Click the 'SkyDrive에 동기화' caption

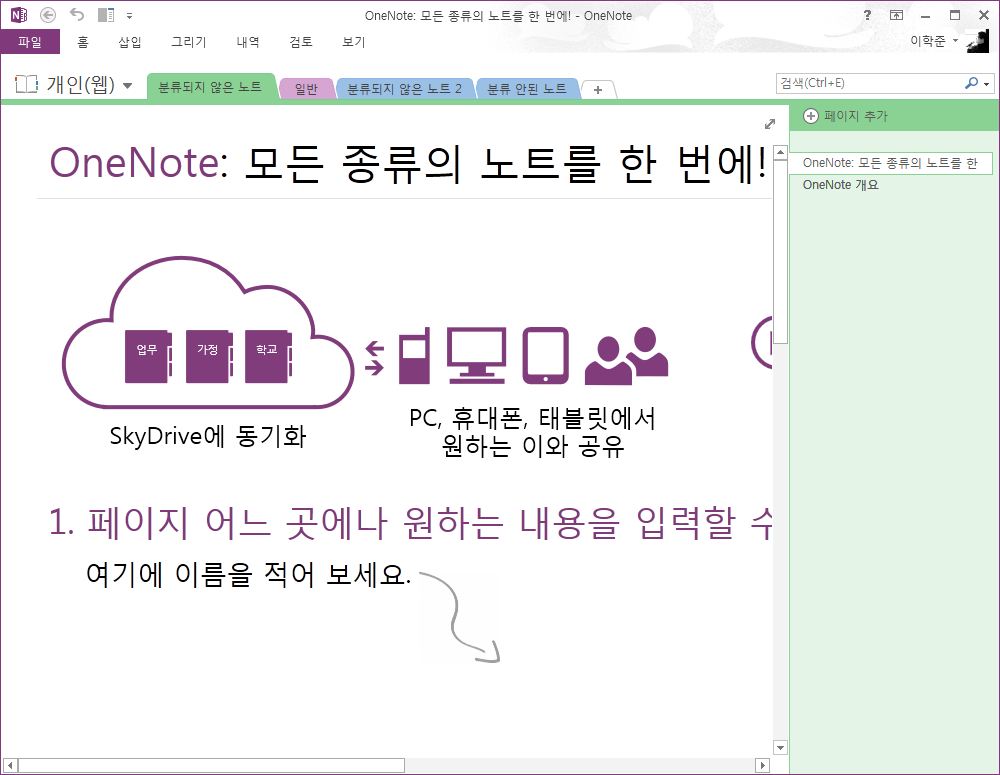pos(208,436)
